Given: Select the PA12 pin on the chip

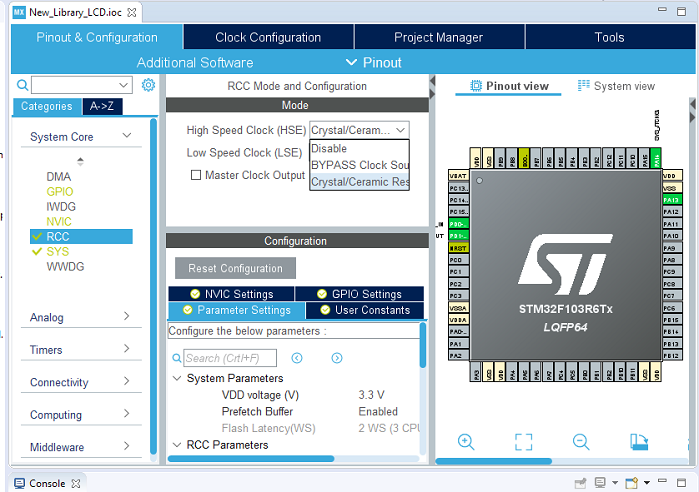Looking at the screenshot, I should click(x=672, y=212).
